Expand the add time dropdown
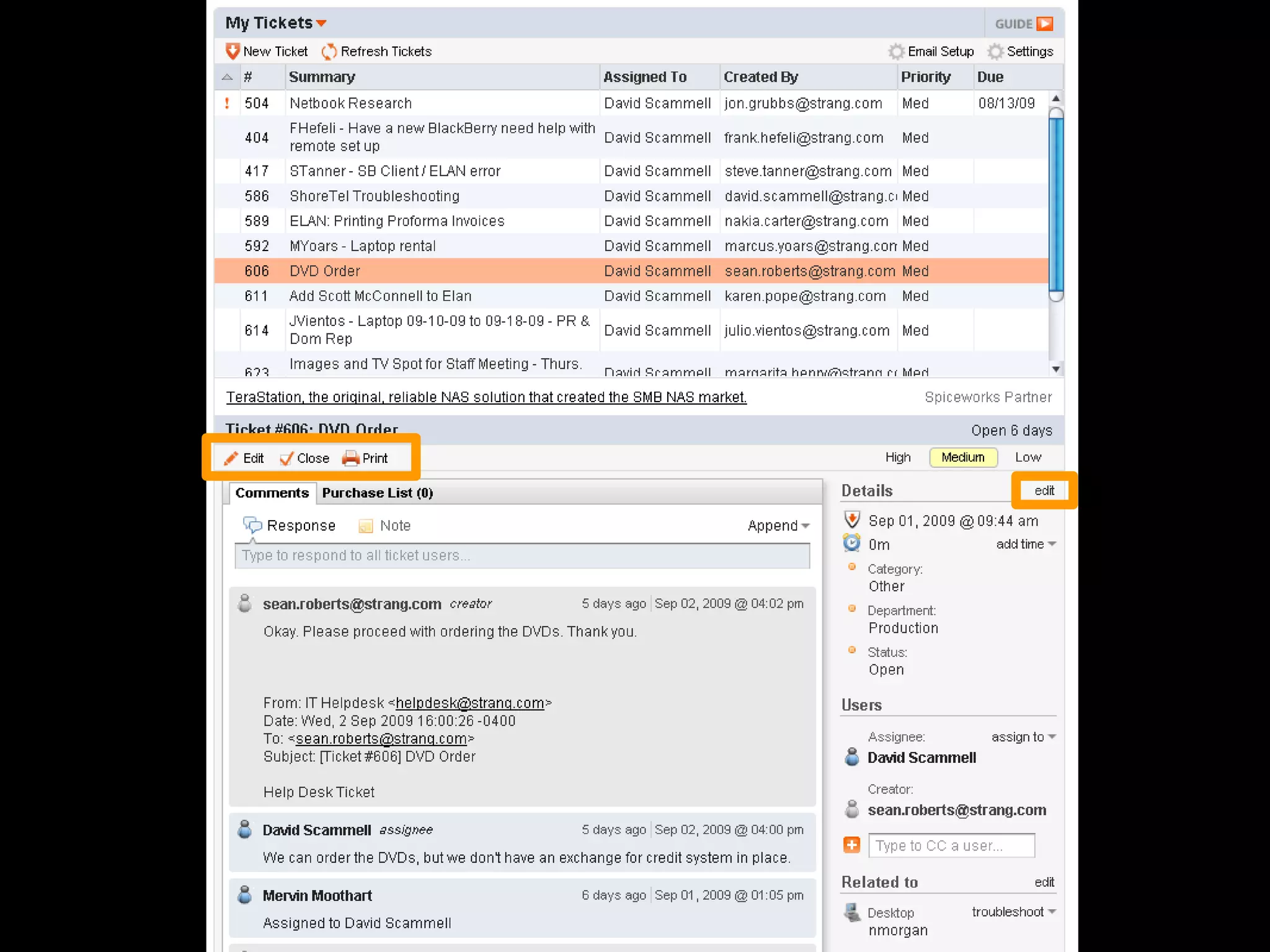The image size is (1270, 952). (x=1026, y=544)
